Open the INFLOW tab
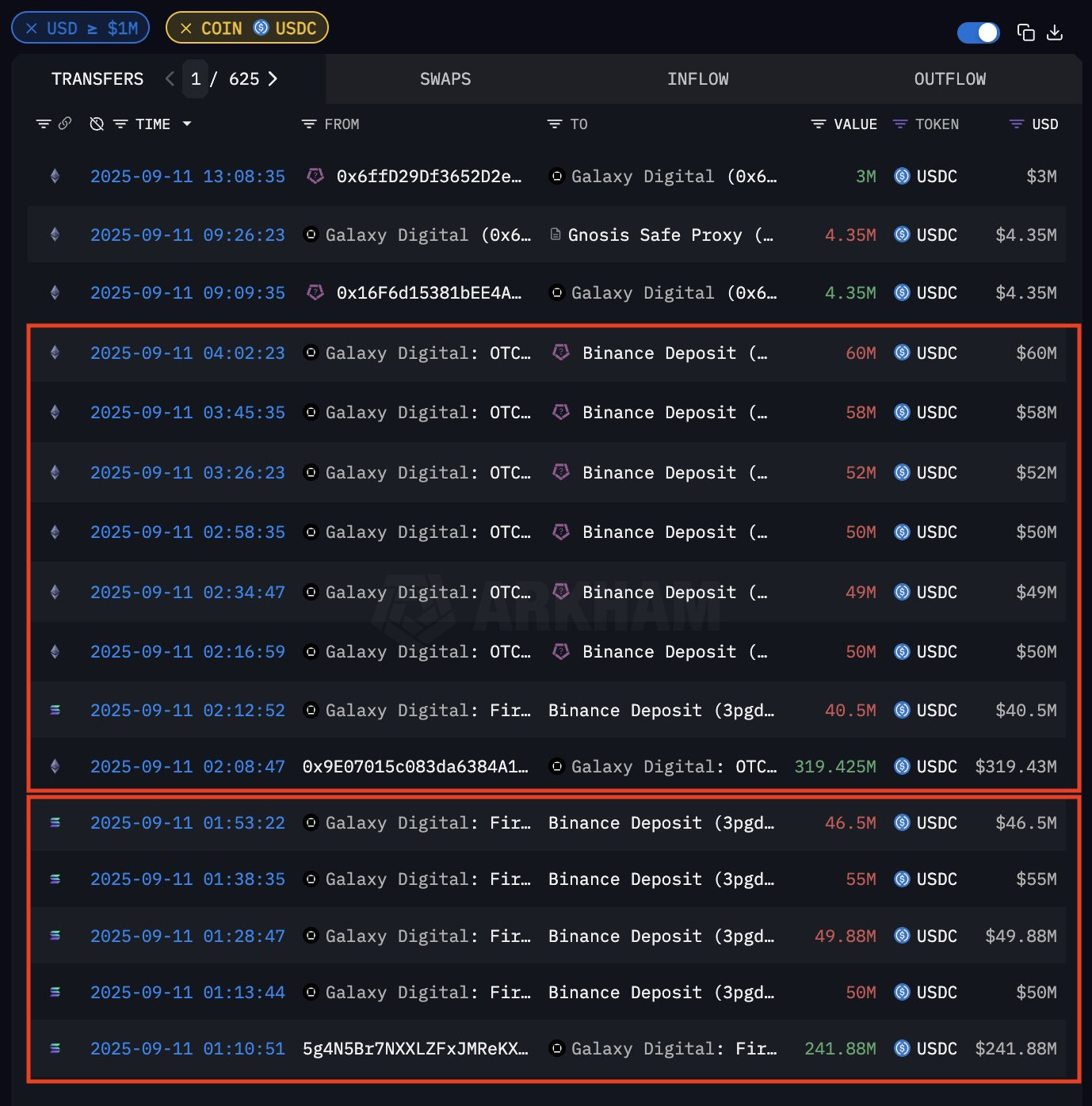1092x1106 pixels. pyautogui.click(x=697, y=79)
